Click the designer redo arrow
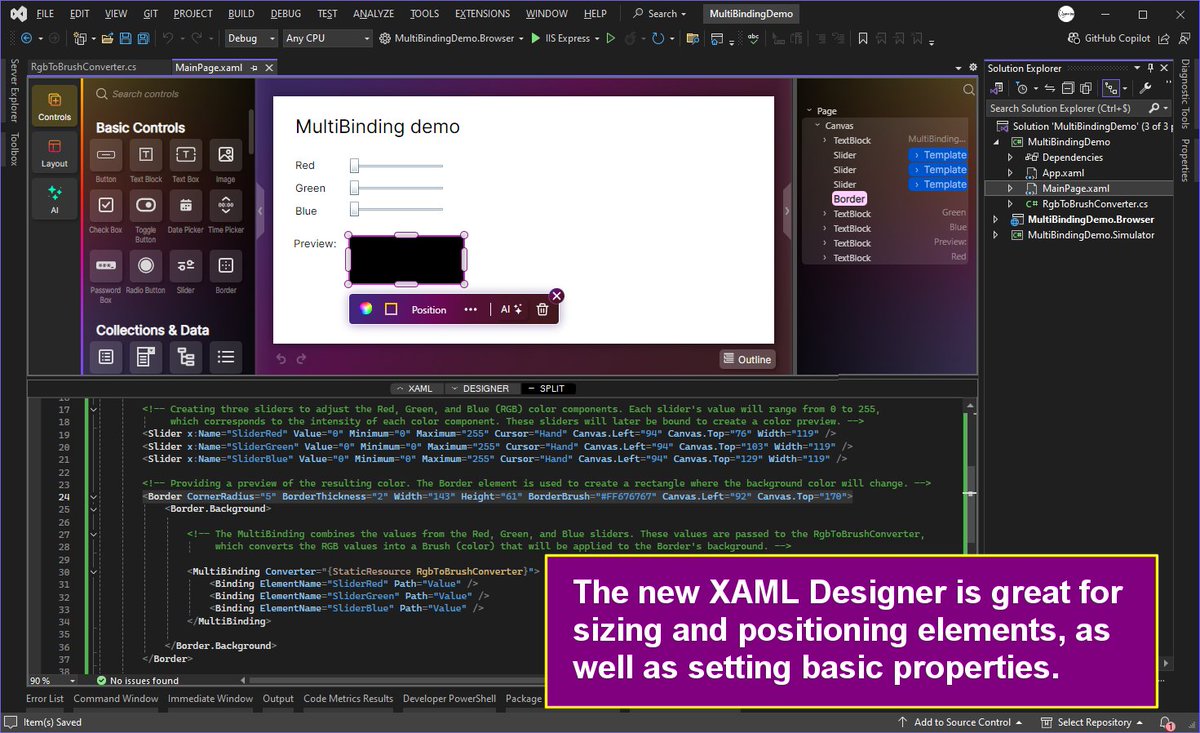This screenshot has width=1200, height=733. coord(301,358)
